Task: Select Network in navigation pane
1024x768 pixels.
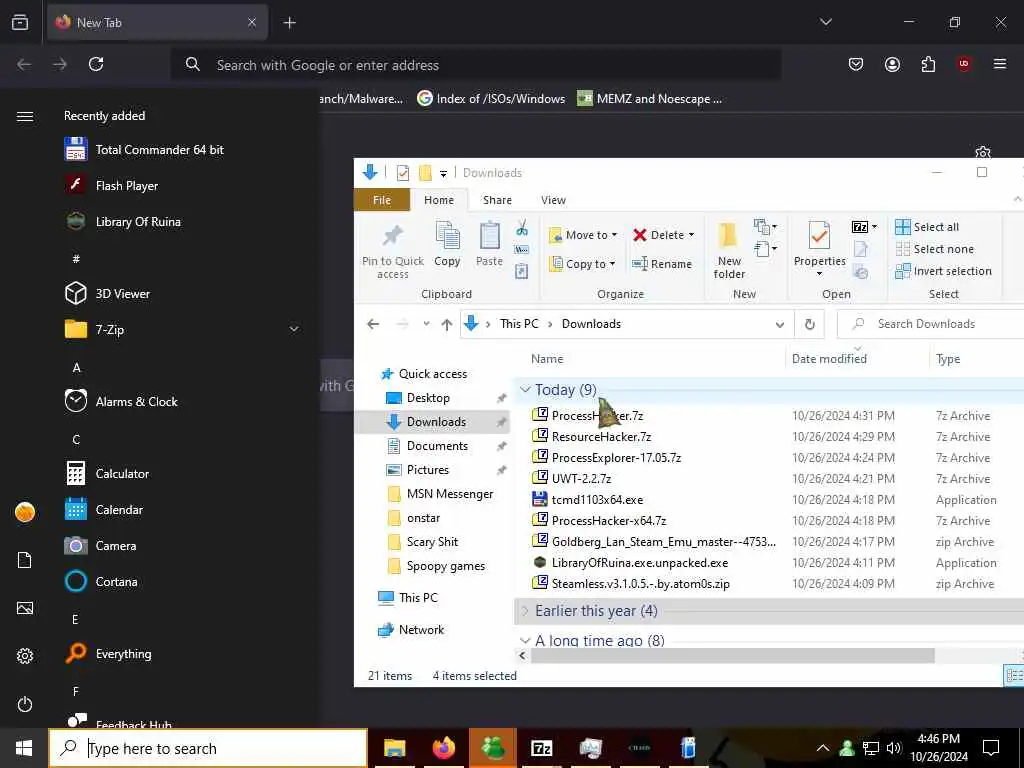Action: coord(411,630)
